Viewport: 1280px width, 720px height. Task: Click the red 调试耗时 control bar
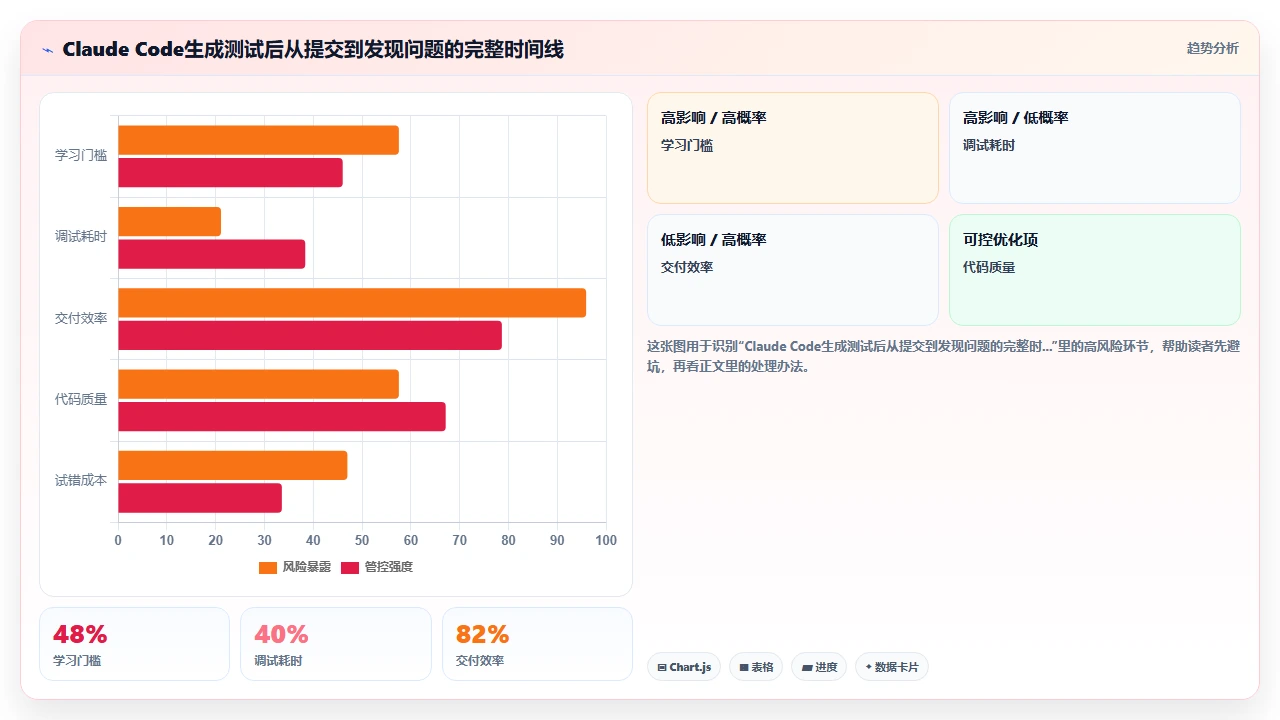211,254
